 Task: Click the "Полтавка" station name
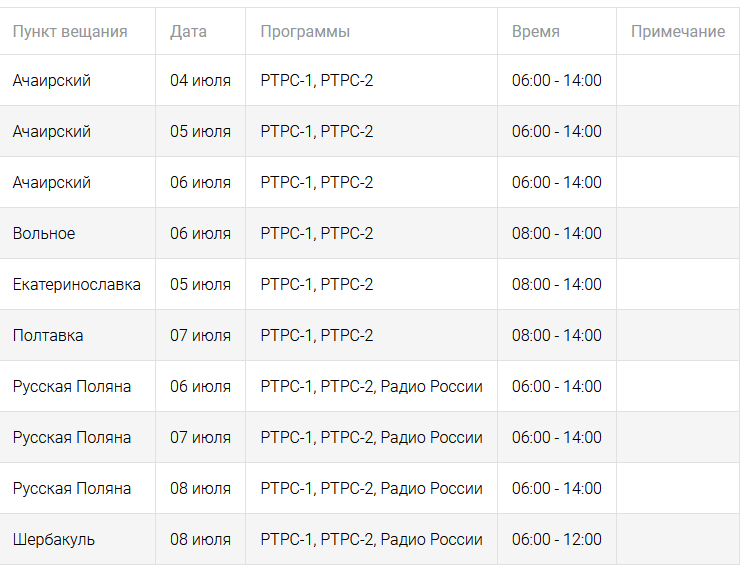48,336
